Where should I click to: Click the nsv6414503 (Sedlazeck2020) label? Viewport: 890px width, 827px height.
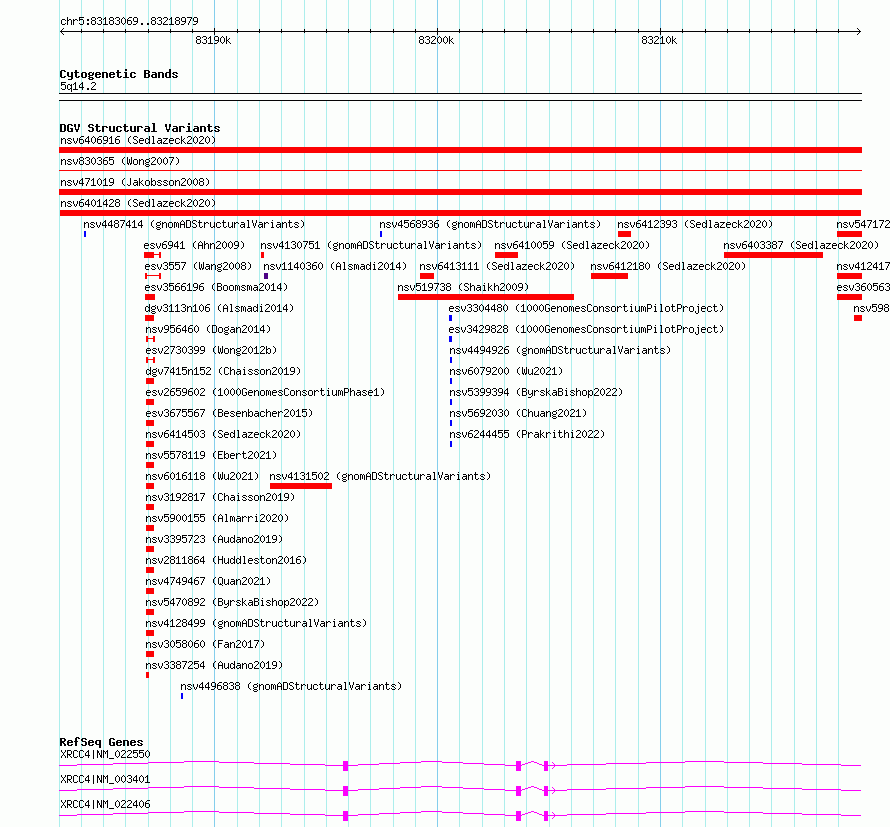click(x=223, y=434)
